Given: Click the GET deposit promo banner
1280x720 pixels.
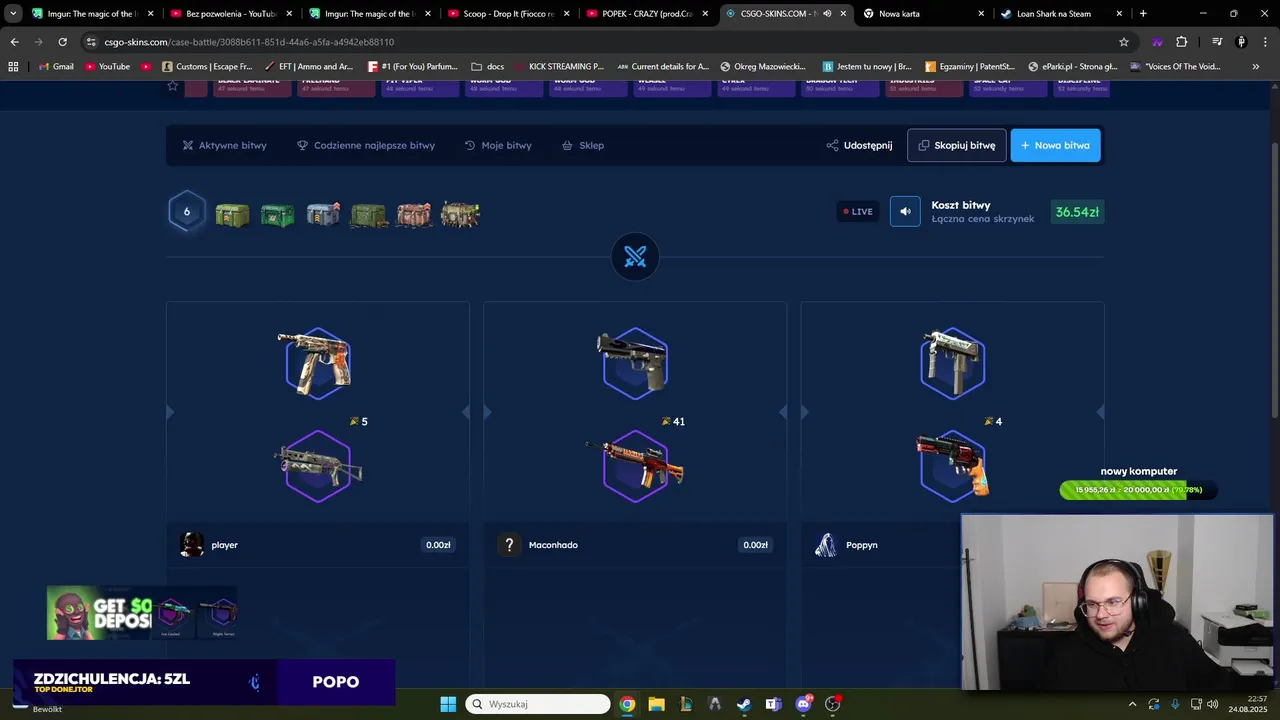Looking at the screenshot, I should pyautogui.click(x=142, y=612).
